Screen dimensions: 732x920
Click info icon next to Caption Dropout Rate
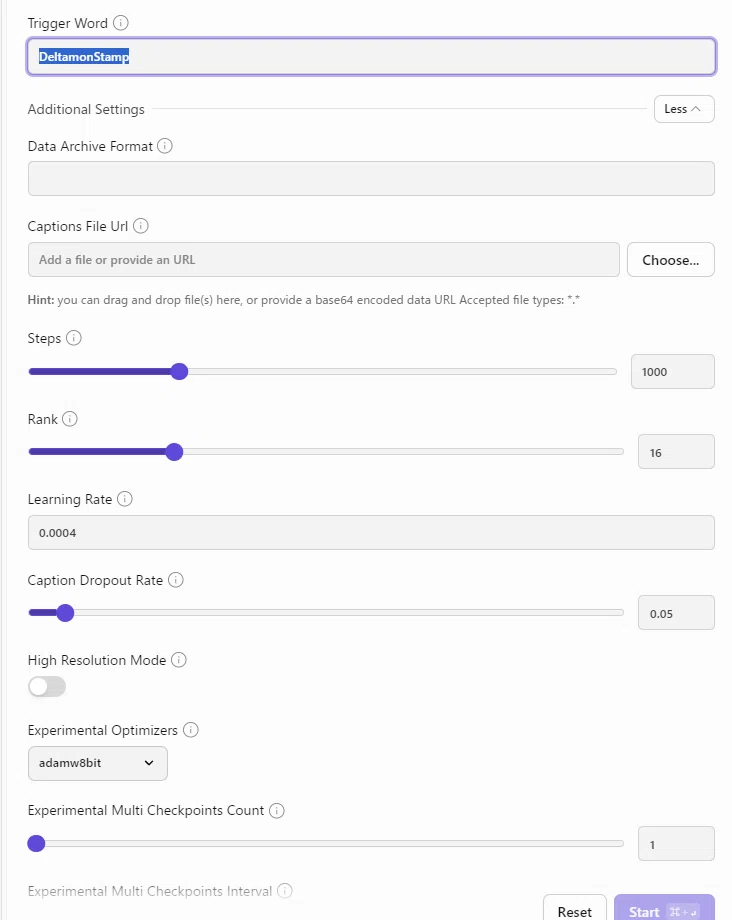point(175,580)
